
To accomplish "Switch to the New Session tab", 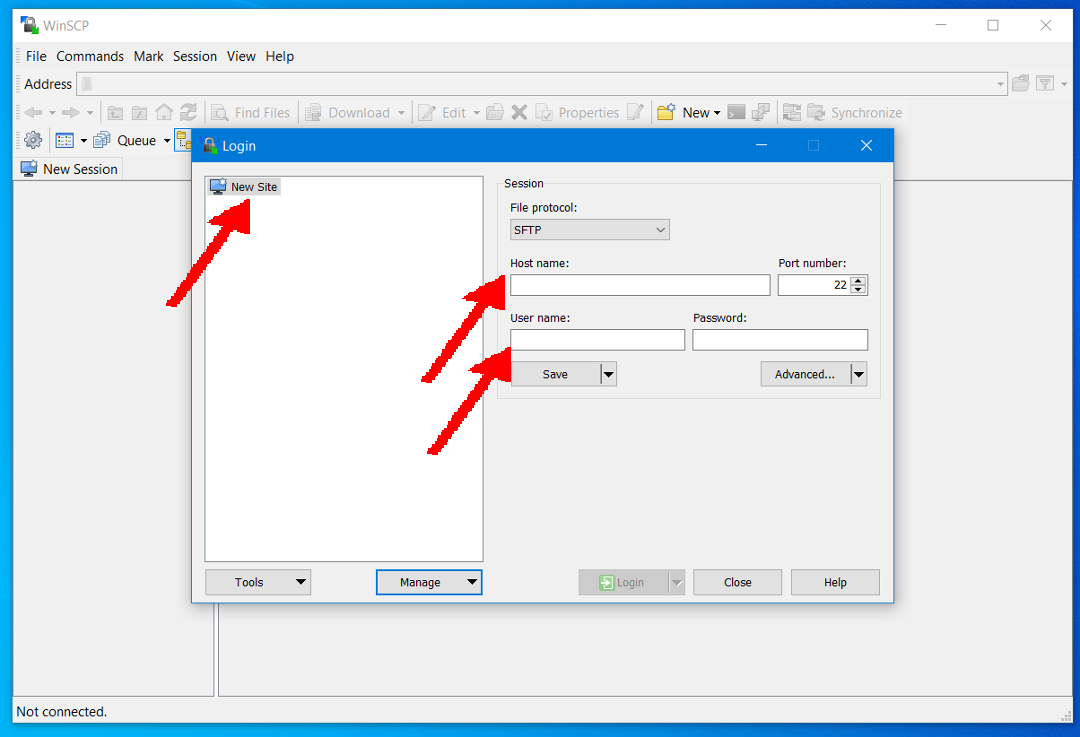I will [x=69, y=169].
